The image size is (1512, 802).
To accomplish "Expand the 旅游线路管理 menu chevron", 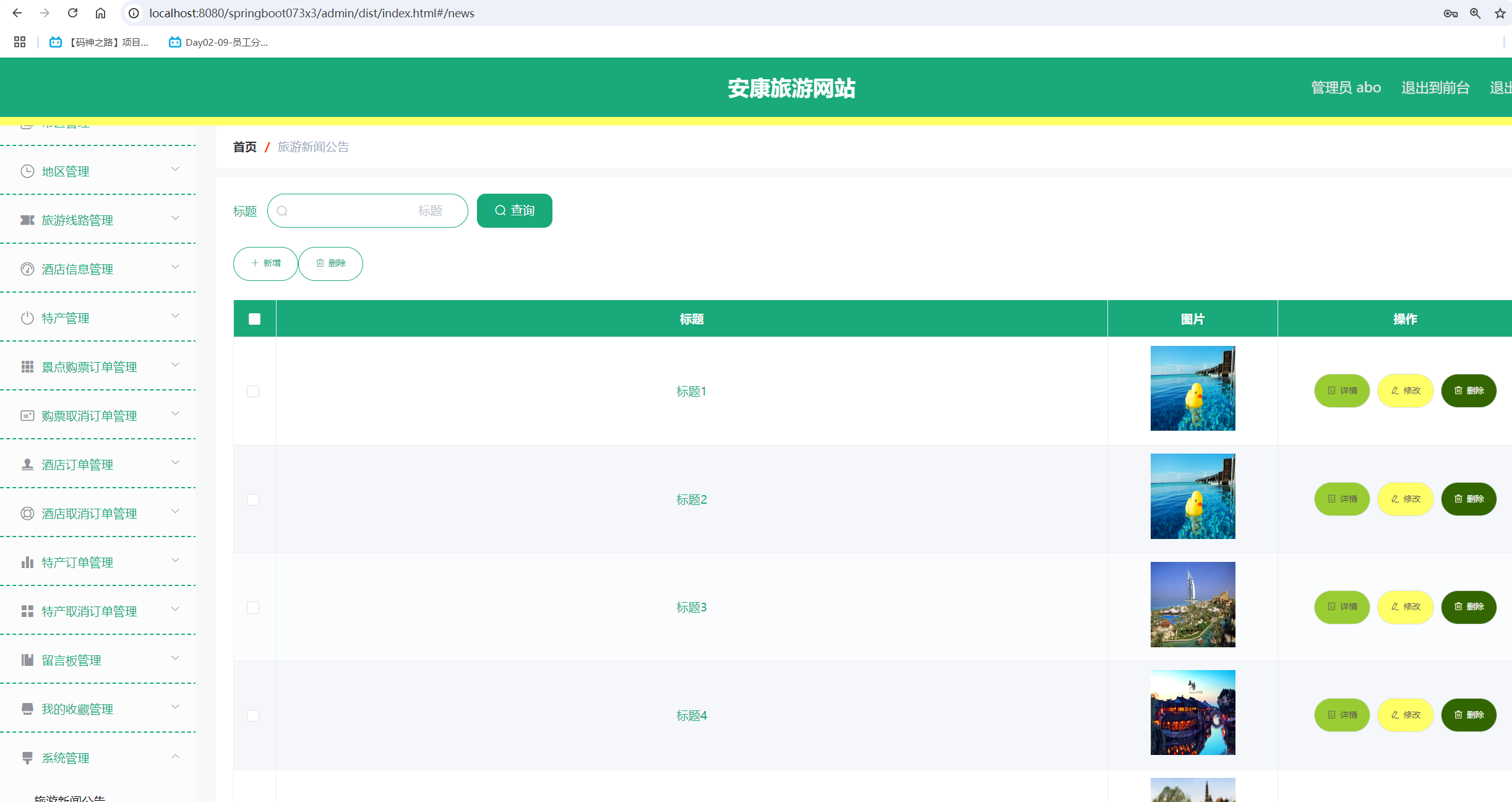I will [x=175, y=218].
